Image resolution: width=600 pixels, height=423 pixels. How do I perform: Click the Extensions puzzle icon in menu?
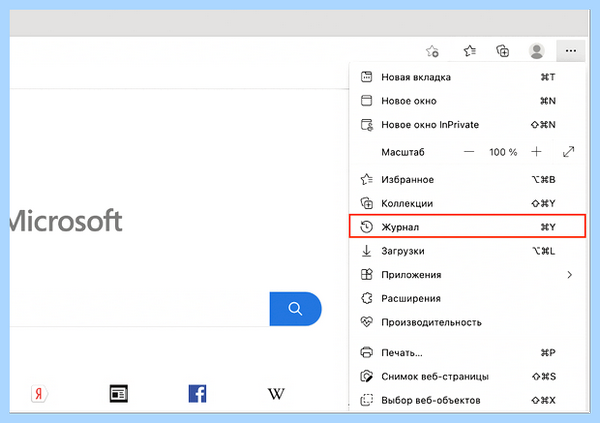tap(367, 298)
